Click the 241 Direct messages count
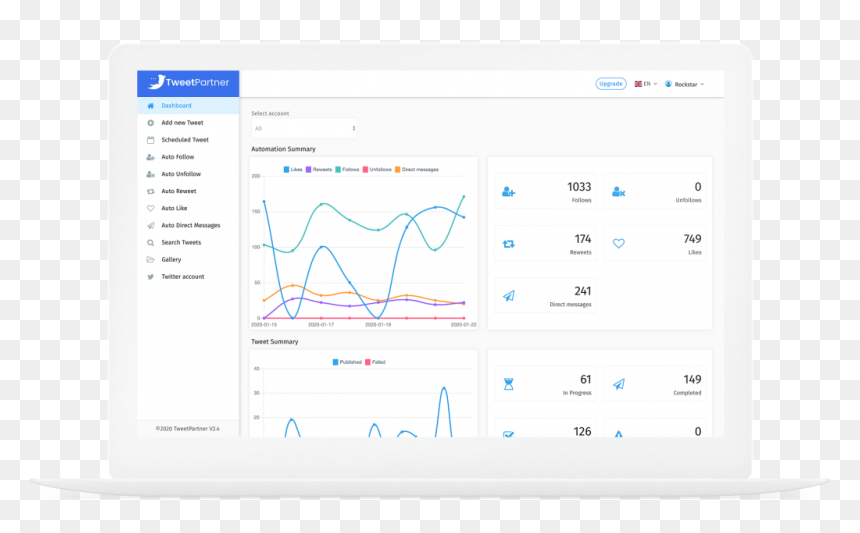The width and height of the screenshot is (860, 533). (582, 291)
